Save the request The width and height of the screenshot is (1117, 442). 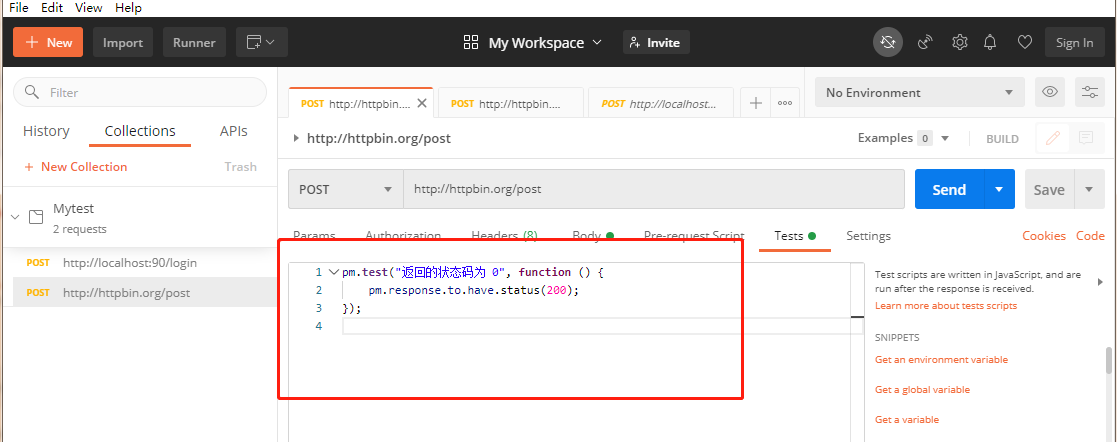pyautogui.click(x=1049, y=190)
